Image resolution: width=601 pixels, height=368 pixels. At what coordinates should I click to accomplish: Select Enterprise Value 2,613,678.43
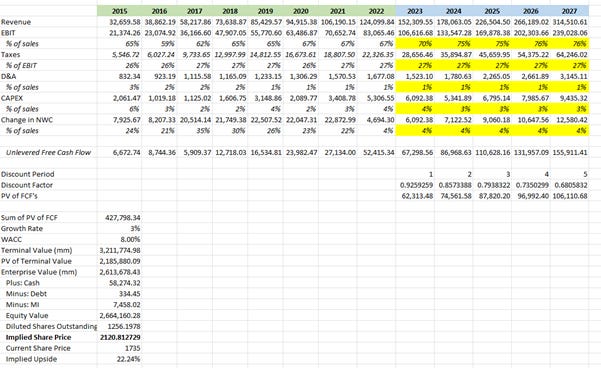click(120, 272)
